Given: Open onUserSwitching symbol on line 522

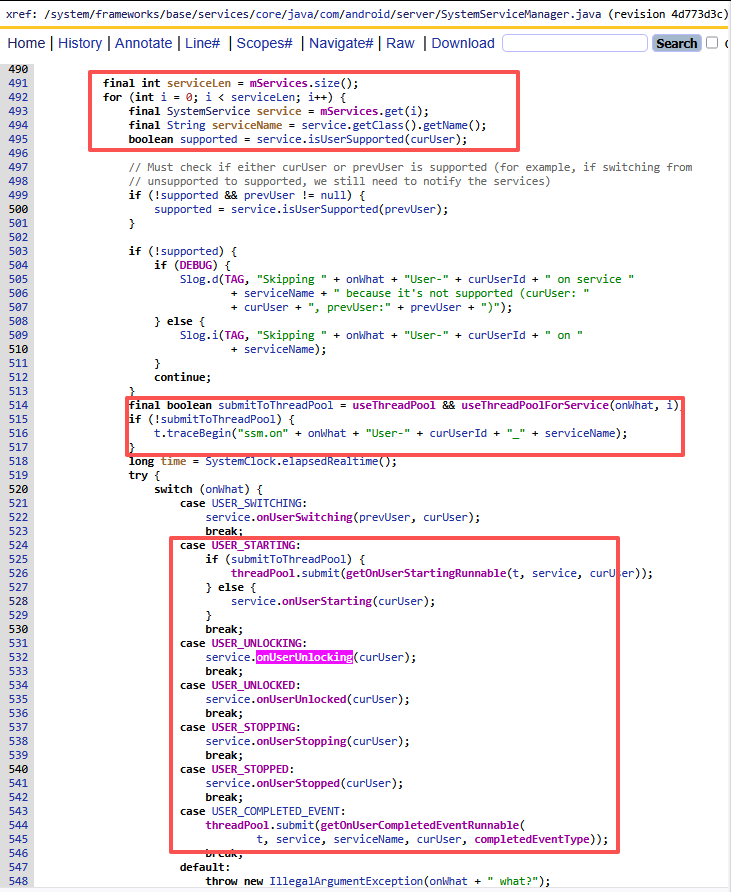Looking at the screenshot, I should 304,517.
